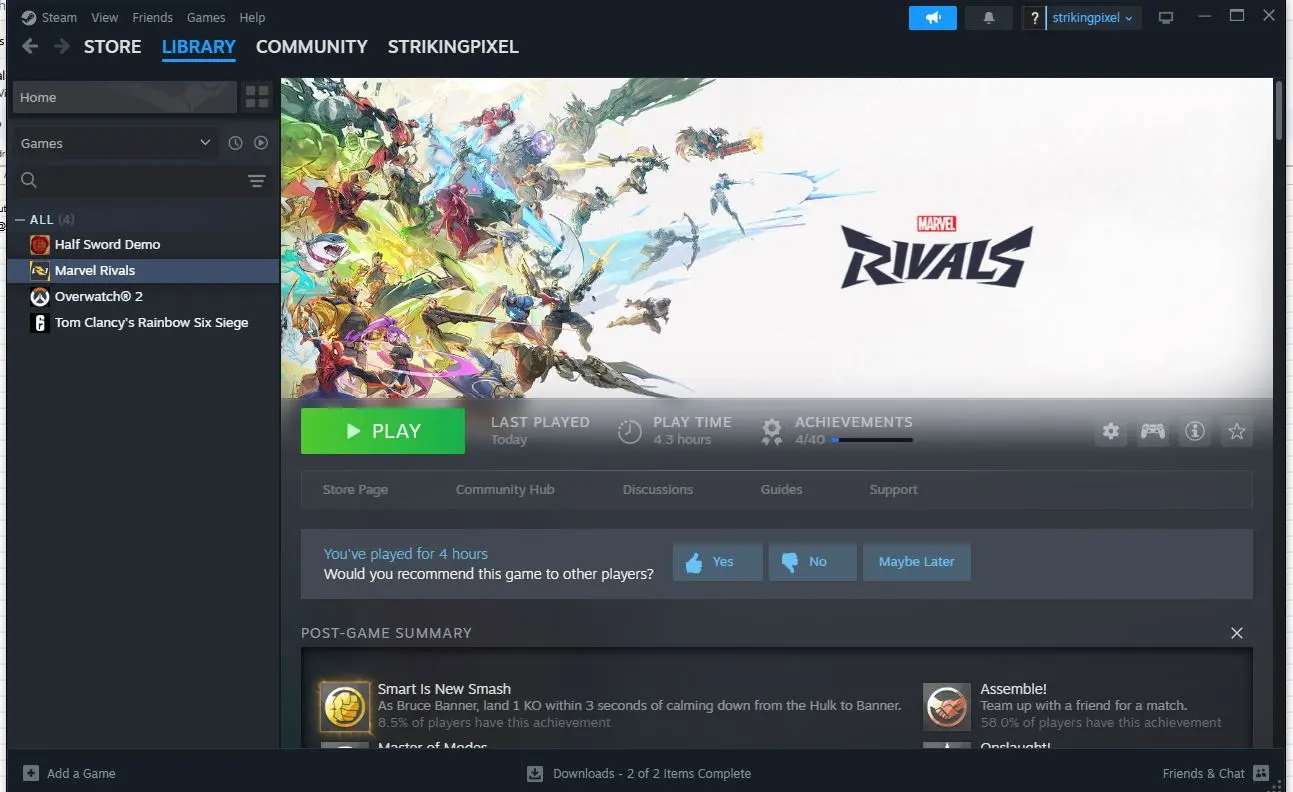Open the announcements megaphone button
The width and height of the screenshot is (1293, 792).
point(933,18)
